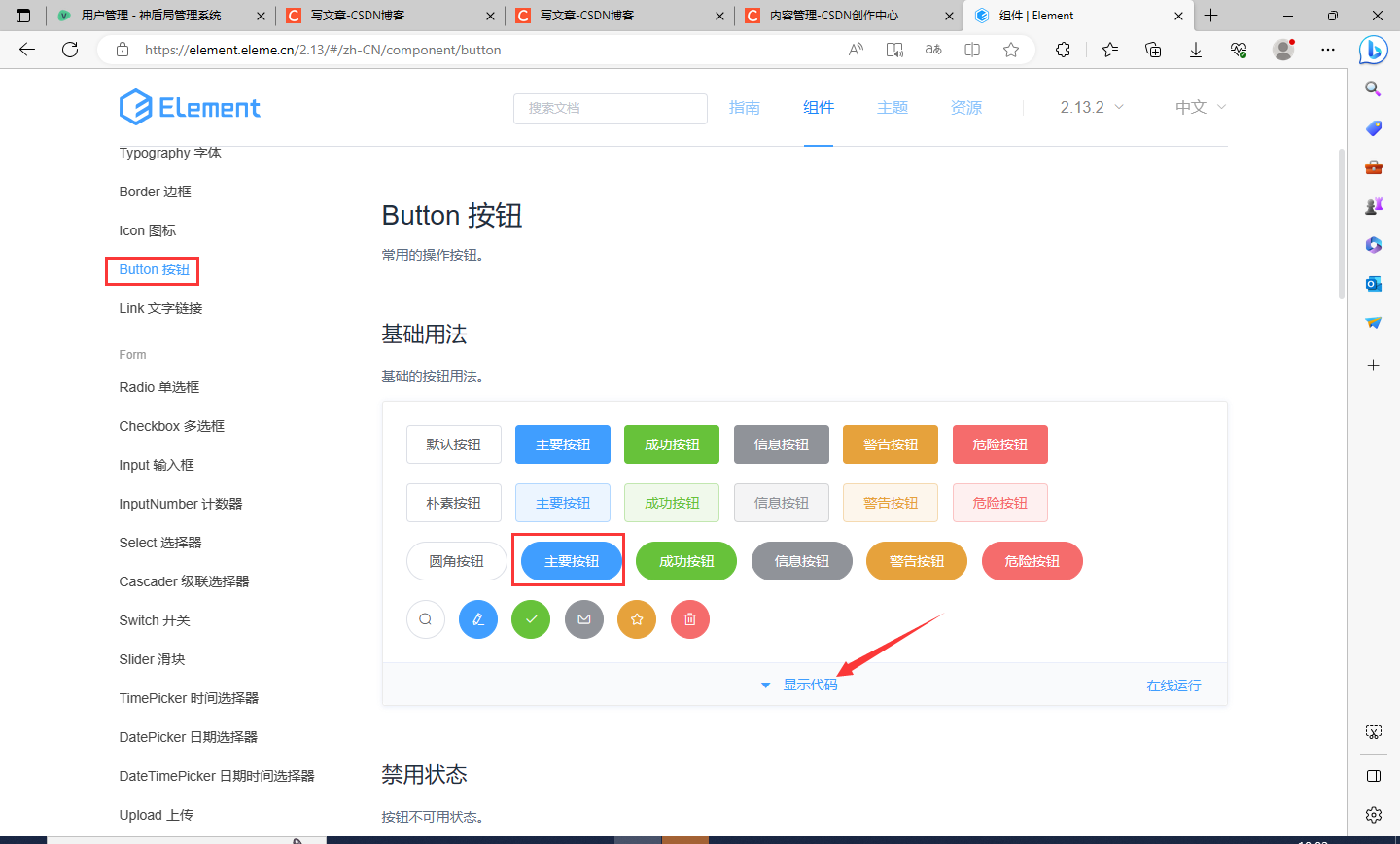Refresh the page with the reload icon
1400x844 pixels.
[x=70, y=50]
